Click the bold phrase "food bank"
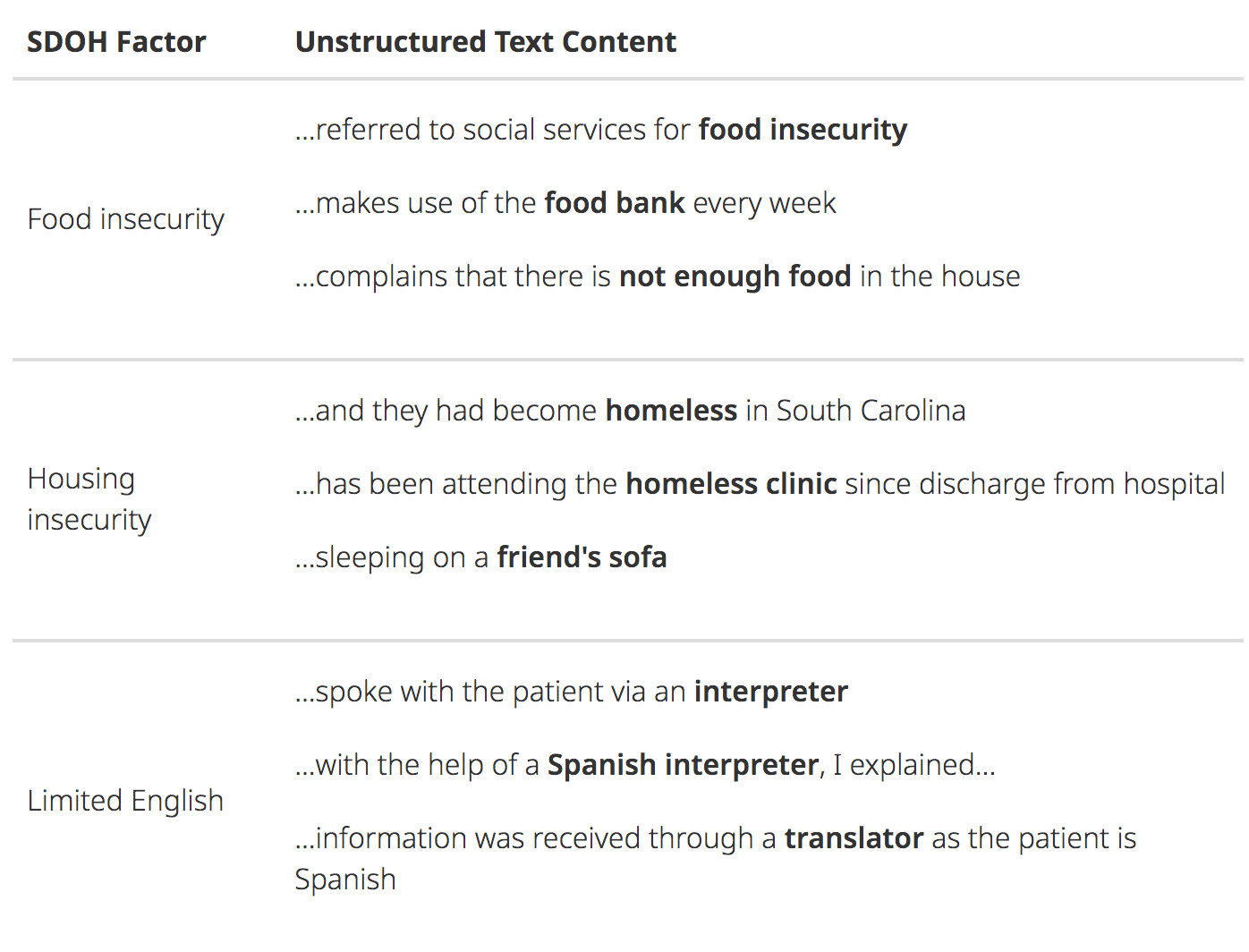The width and height of the screenshot is (1249, 952). click(x=615, y=203)
